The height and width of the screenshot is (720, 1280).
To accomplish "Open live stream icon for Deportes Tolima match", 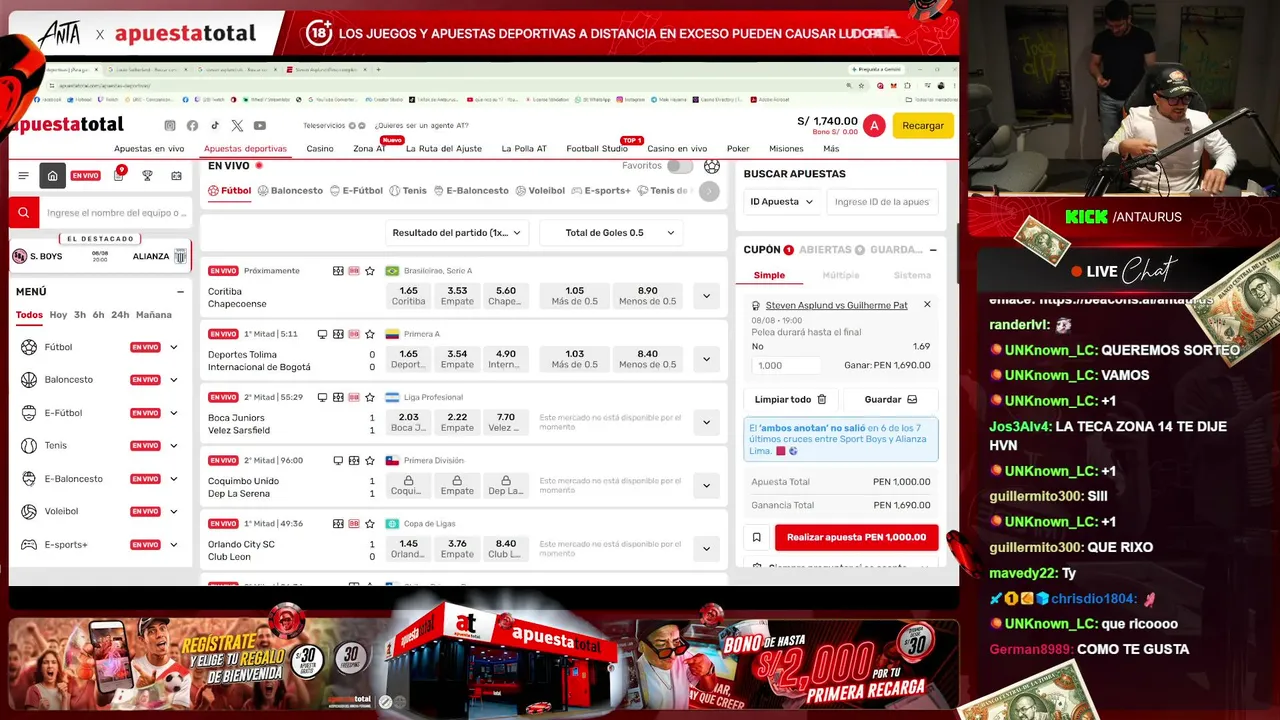I will [x=322, y=334].
